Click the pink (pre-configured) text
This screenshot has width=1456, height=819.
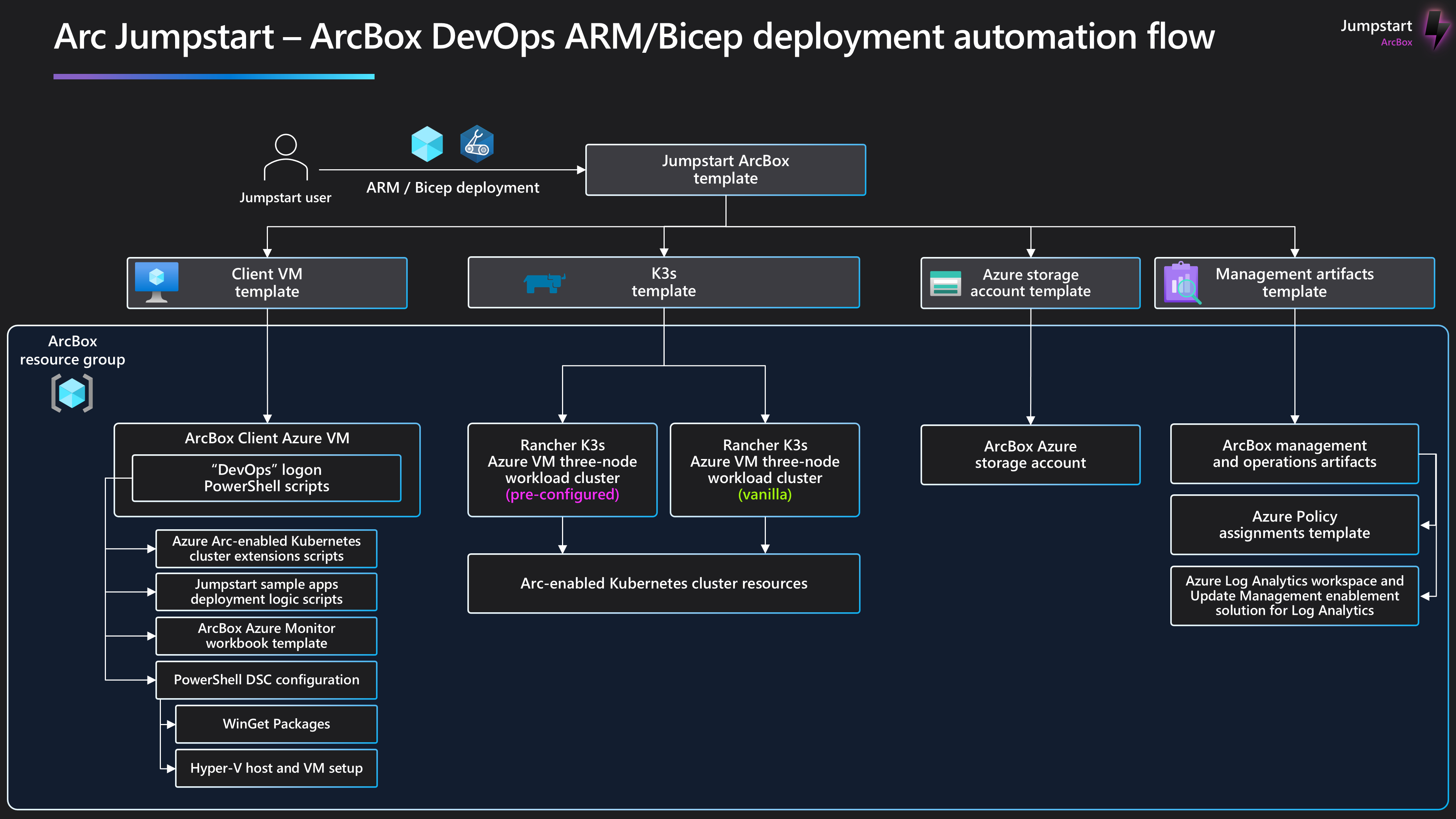(x=562, y=495)
